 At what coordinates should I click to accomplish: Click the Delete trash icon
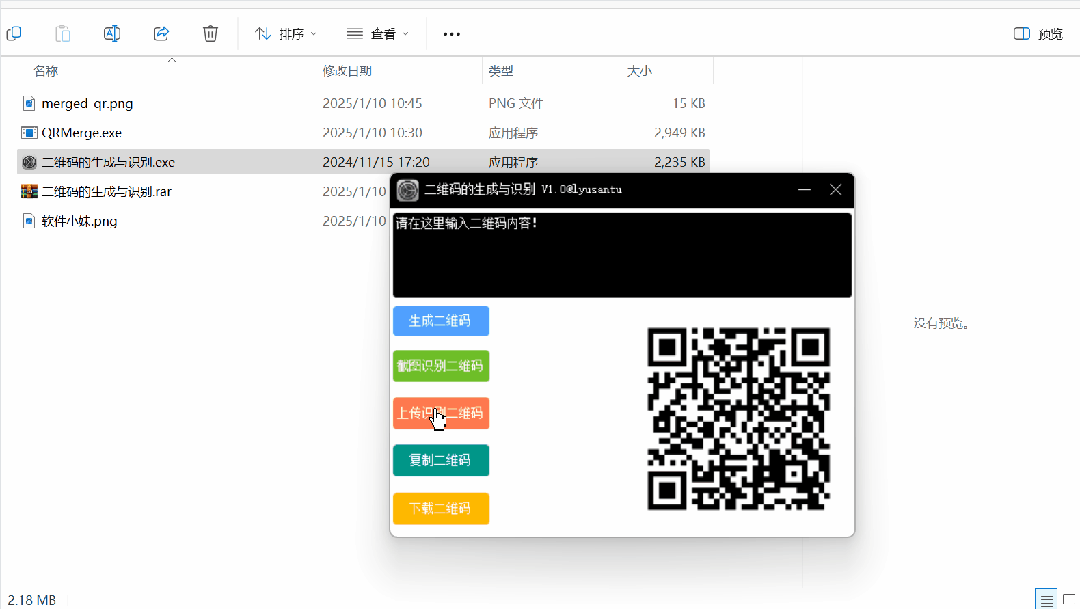point(210,33)
